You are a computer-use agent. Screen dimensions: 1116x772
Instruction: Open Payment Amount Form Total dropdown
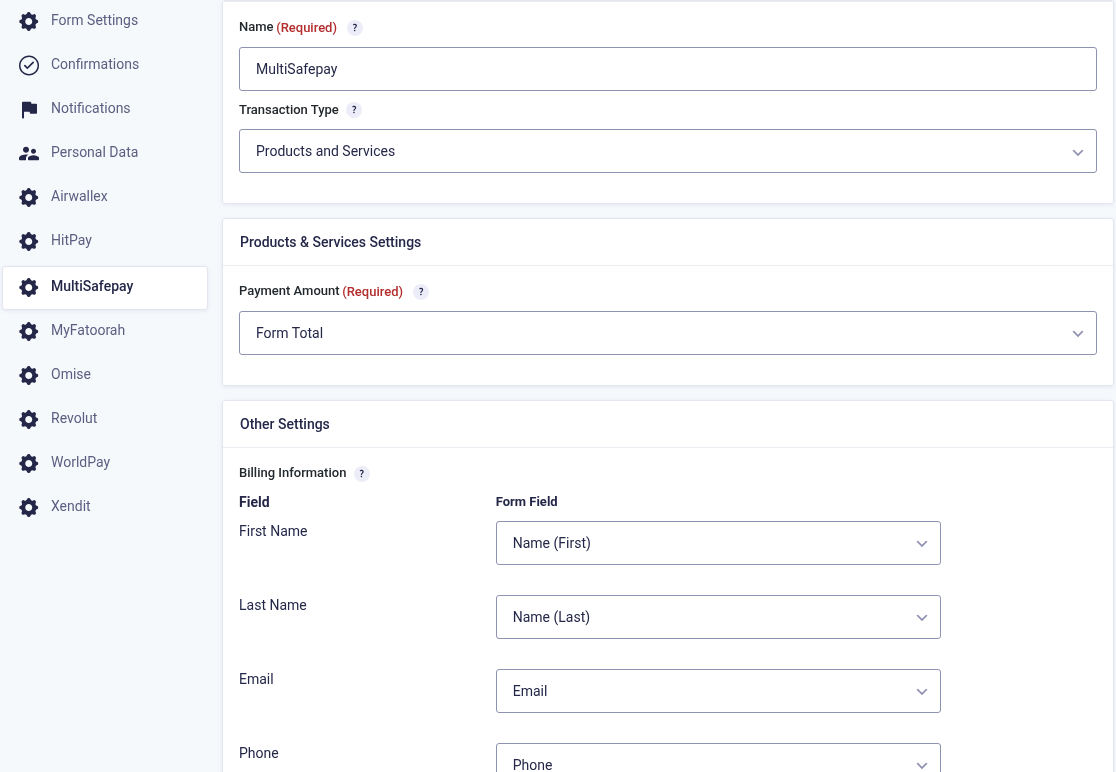668,333
